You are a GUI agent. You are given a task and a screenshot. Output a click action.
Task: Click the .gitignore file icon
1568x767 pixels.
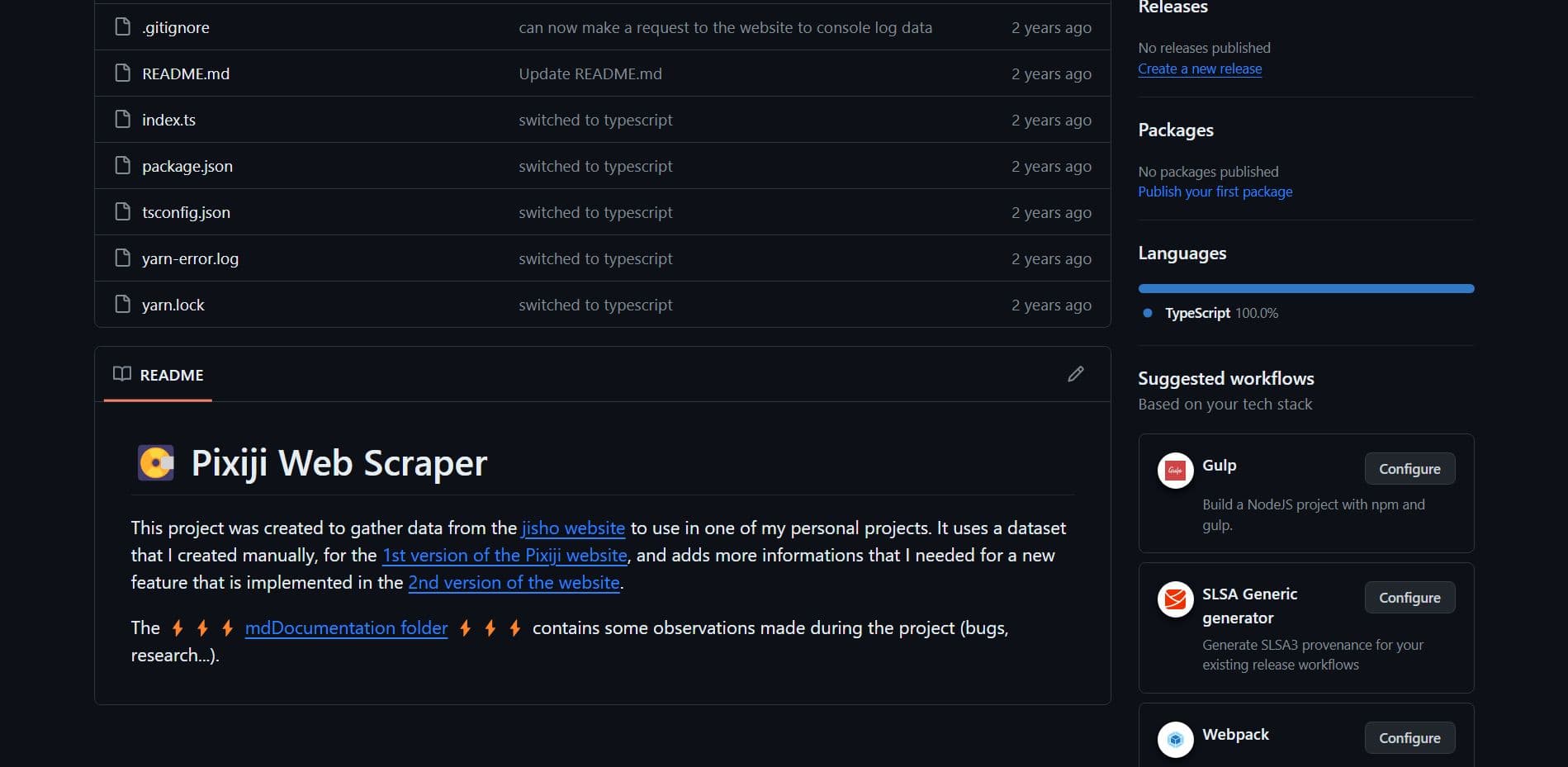(122, 26)
